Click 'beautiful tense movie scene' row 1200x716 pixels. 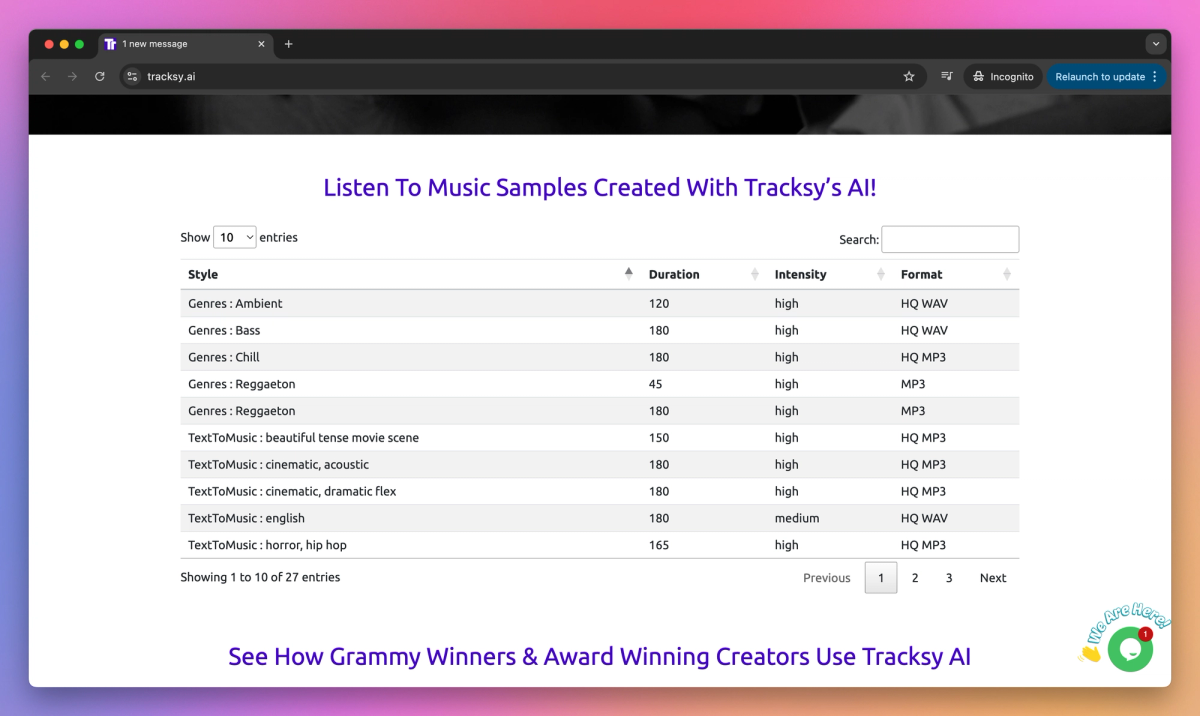600,438
